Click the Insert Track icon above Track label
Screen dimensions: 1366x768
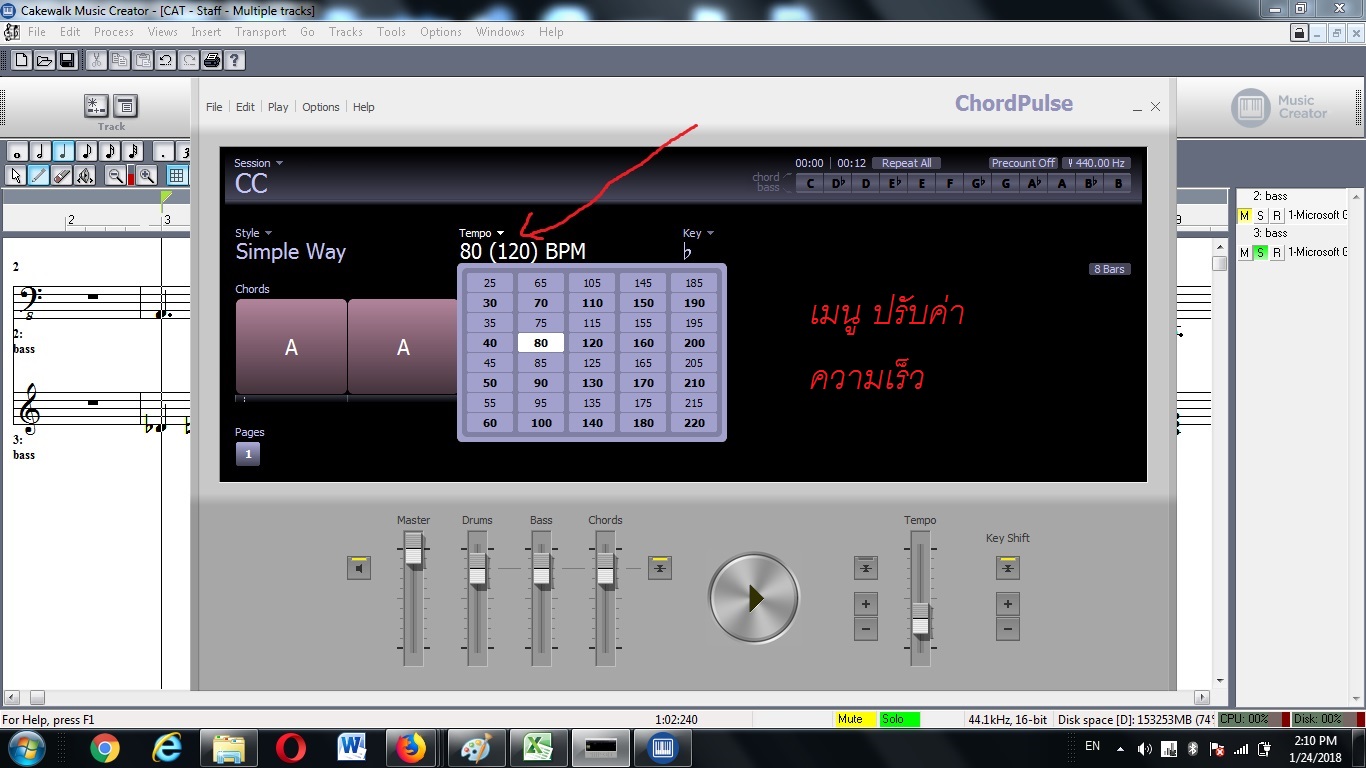coord(96,106)
